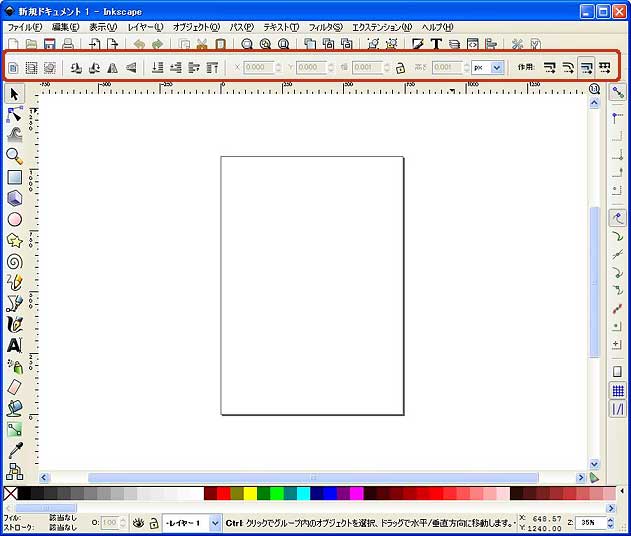Open the ファイル(F) menu
This screenshot has height=536, width=631.
(25, 27)
